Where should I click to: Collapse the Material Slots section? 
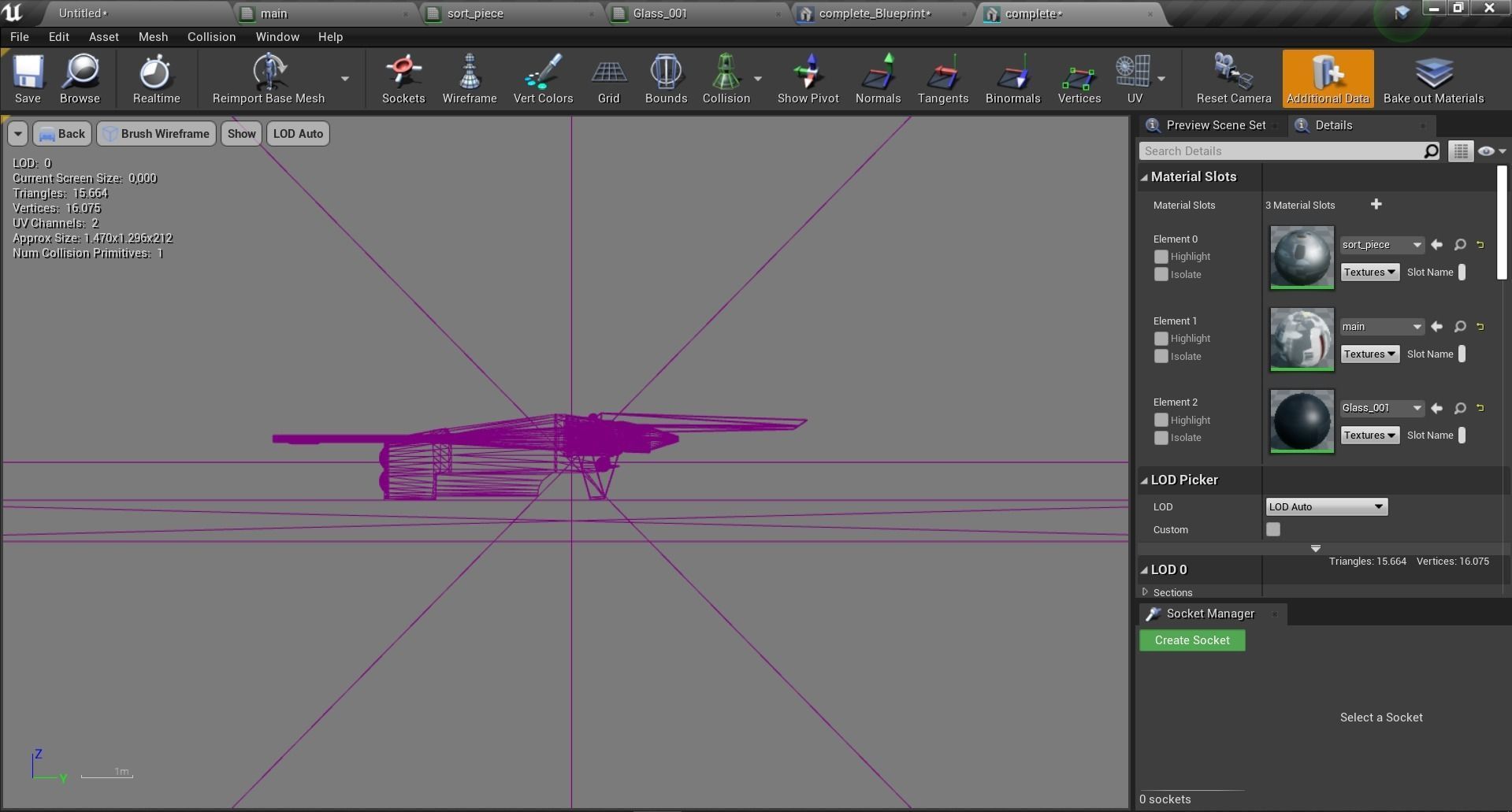coord(1144,177)
